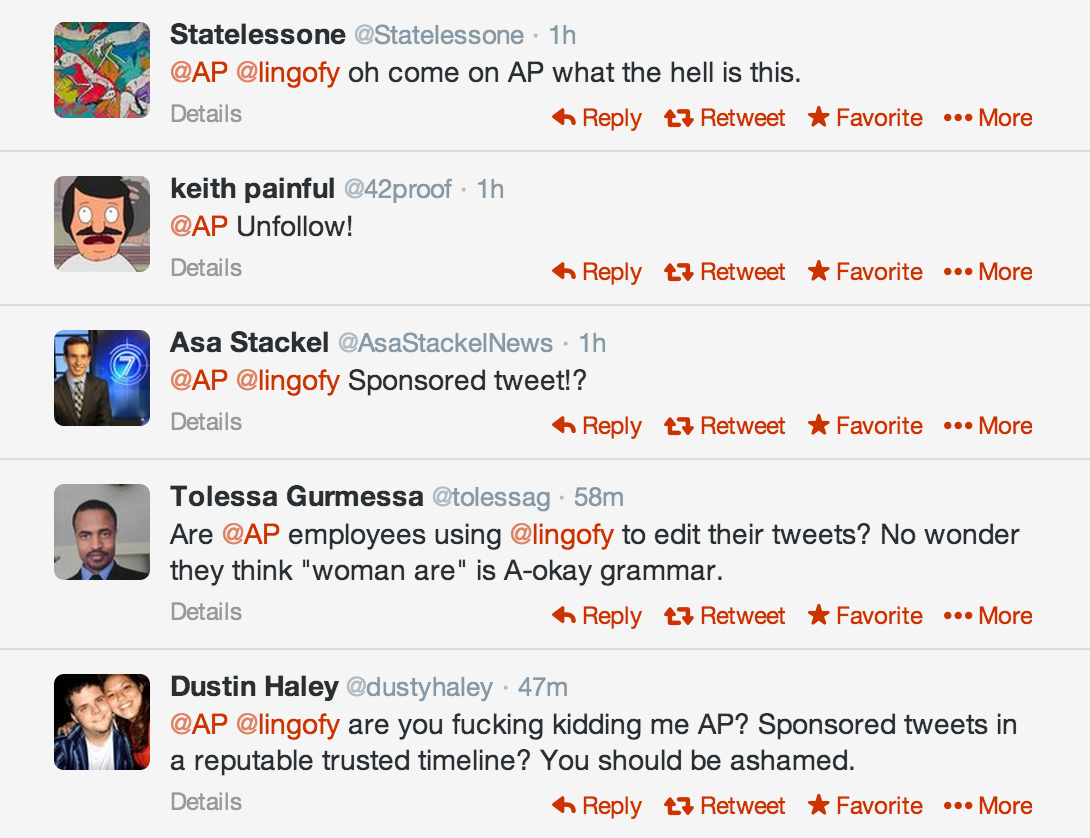The image size is (1090, 838).
Task: Open Dustin Haley's profile name link
Action: [254, 687]
